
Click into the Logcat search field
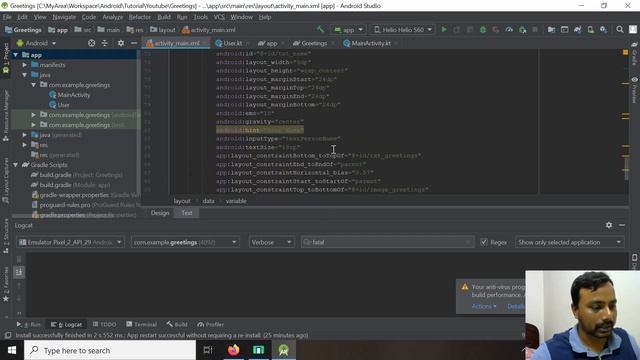pyautogui.click(x=388, y=242)
